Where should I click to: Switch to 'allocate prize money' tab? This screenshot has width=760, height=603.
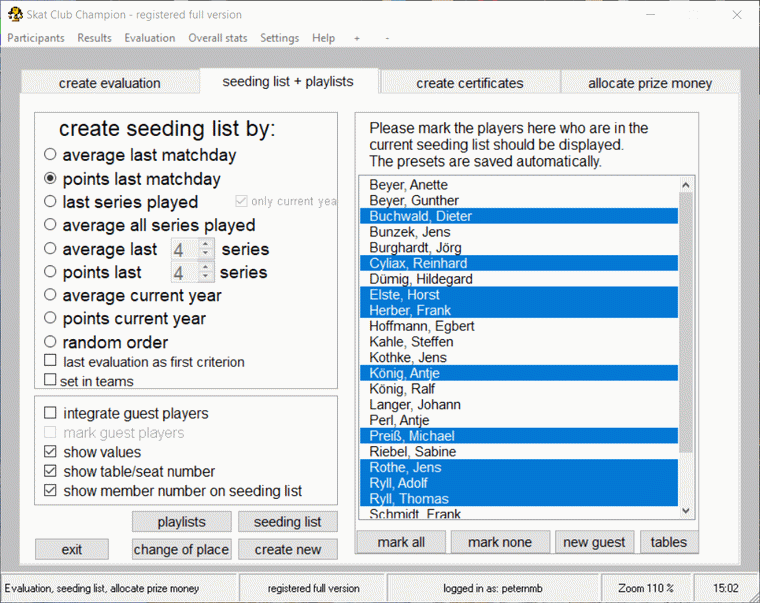coord(650,83)
